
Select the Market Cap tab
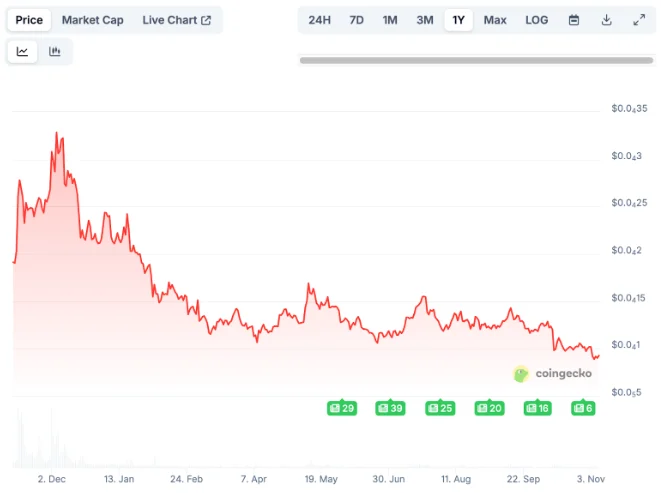(x=93, y=20)
